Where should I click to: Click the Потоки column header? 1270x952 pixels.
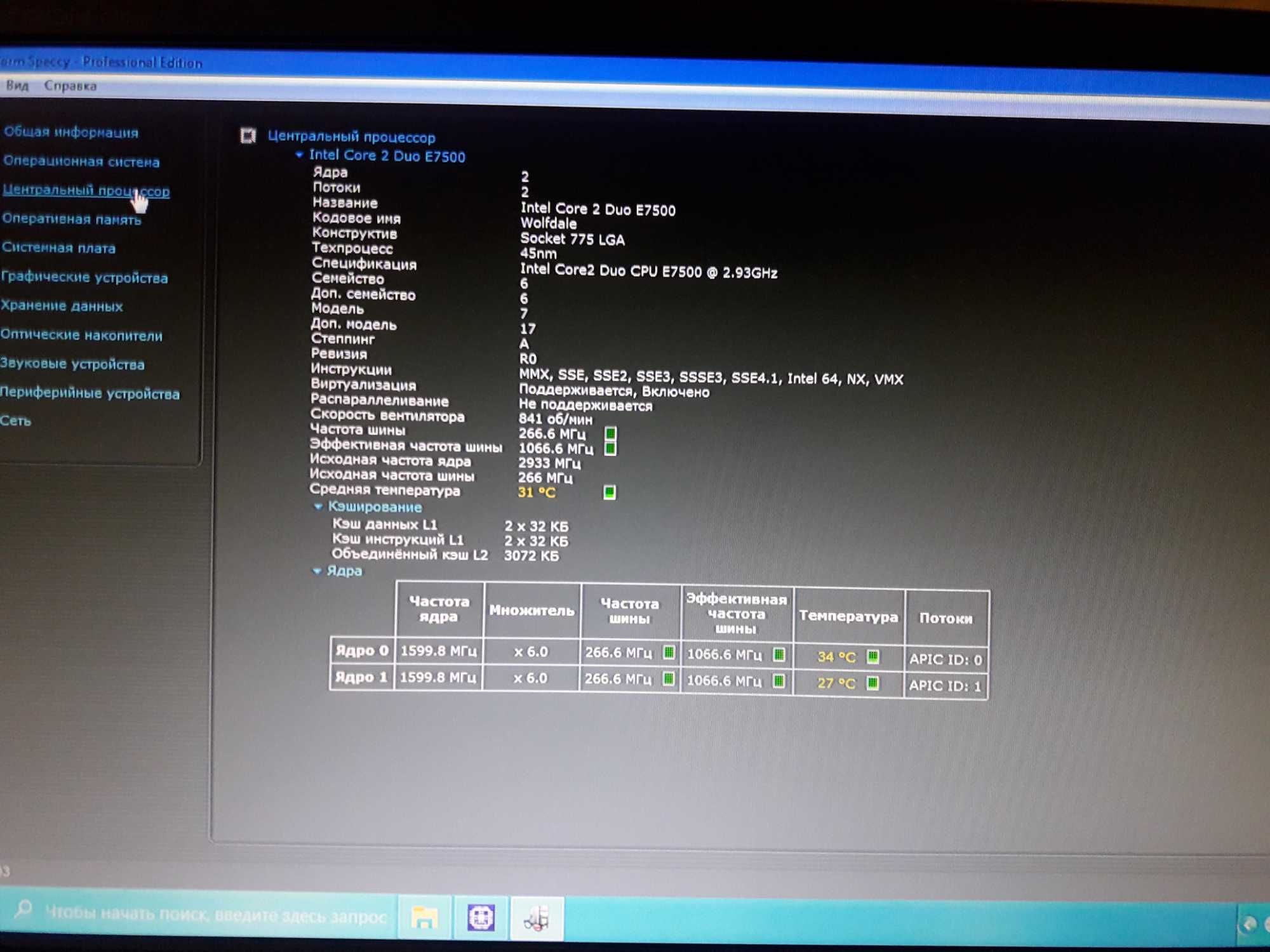[x=946, y=618]
